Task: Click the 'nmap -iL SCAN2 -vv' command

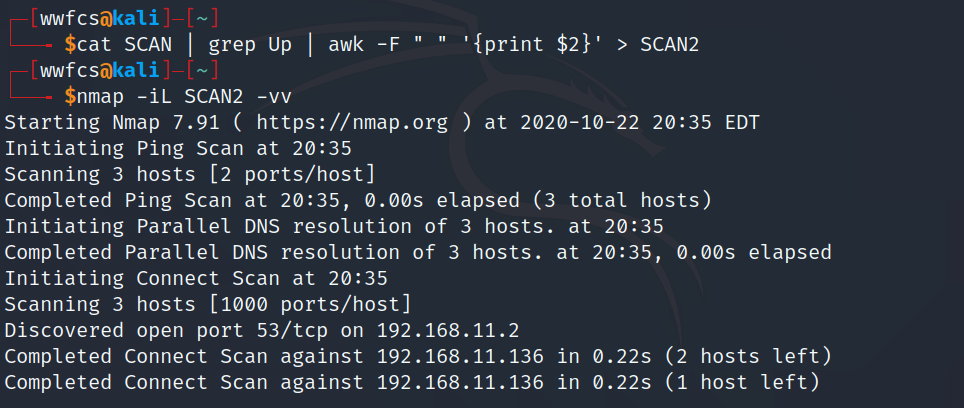Action: tap(184, 96)
